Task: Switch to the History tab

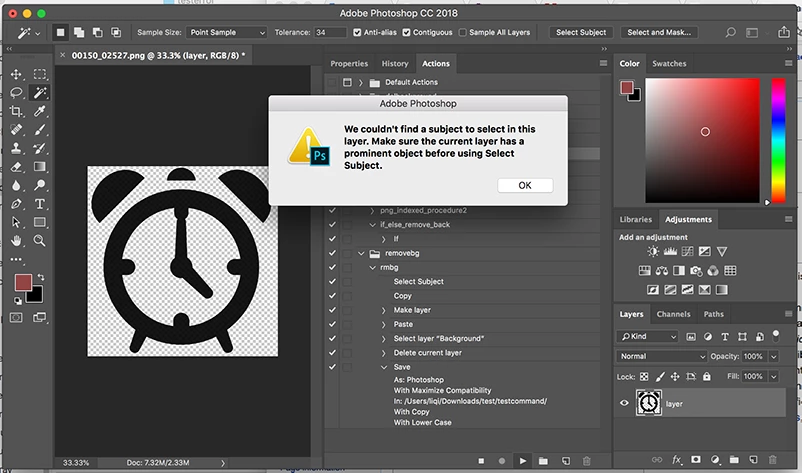Action: click(395, 63)
